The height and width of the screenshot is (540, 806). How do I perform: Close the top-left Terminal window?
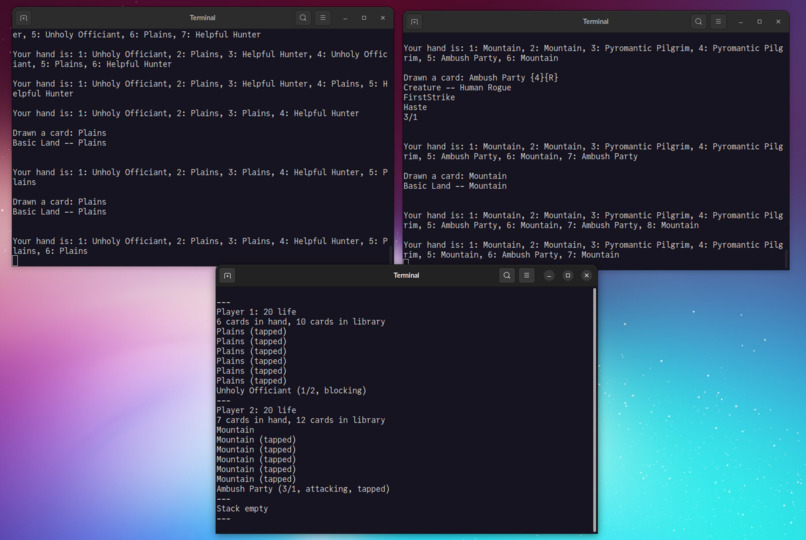pos(383,18)
